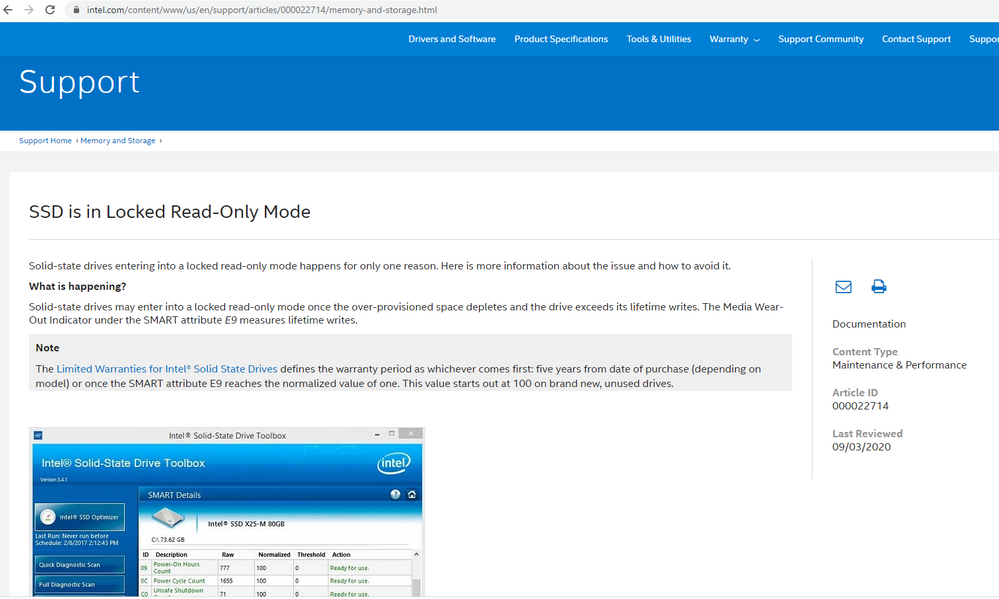Viewport: 999px width, 599px height.
Task: Open the Support Community page
Action: [820, 39]
